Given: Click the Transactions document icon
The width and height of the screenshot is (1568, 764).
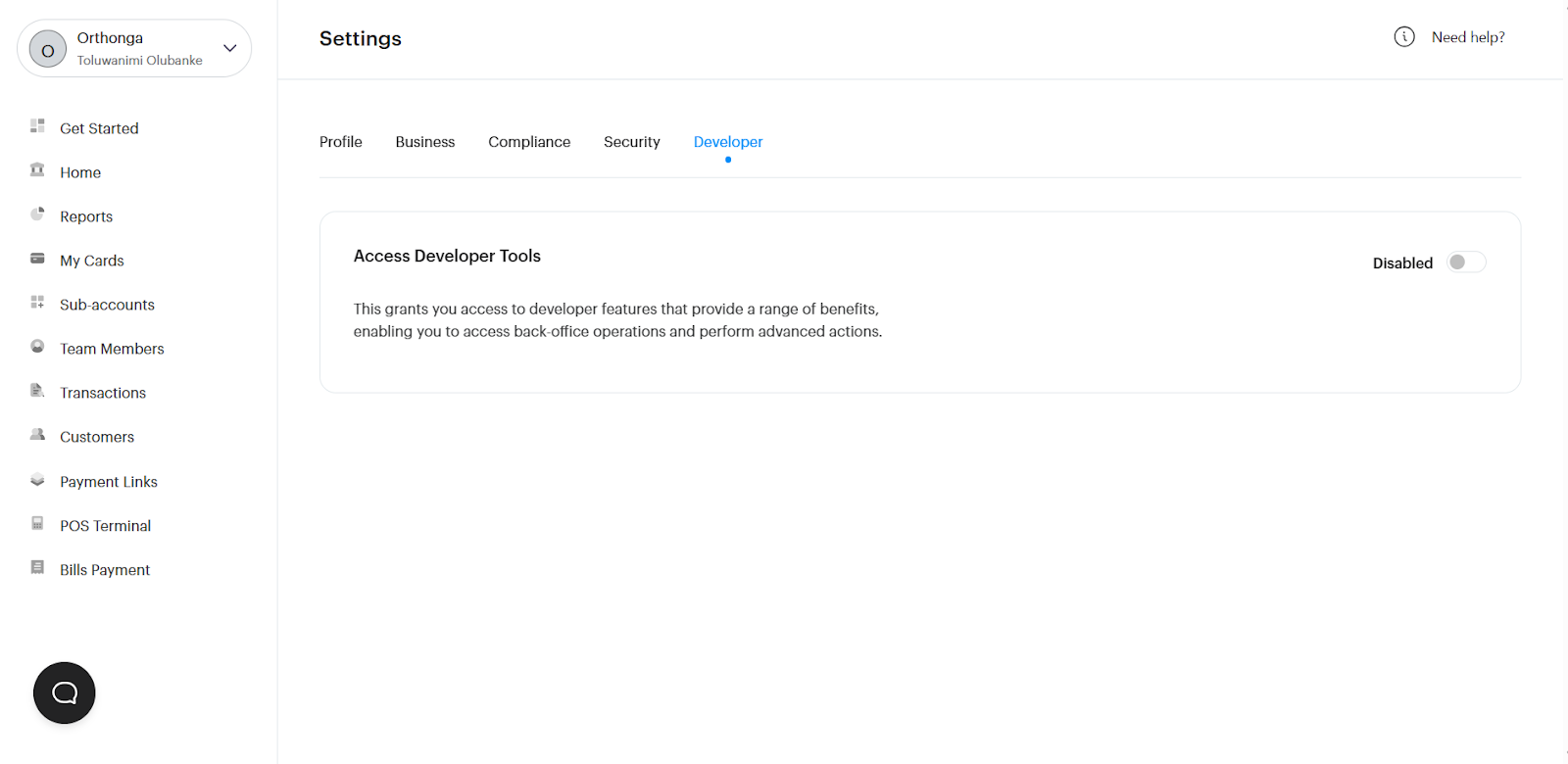Looking at the screenshot, I should 37,391.
